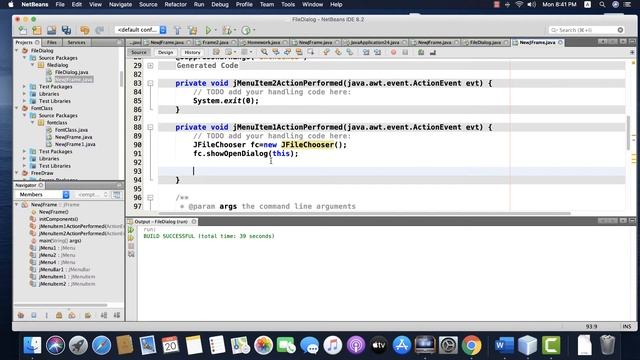Viewport: 640px width, 360px height.
Task: Collapse the FileDialog project node
Action: 17,51
